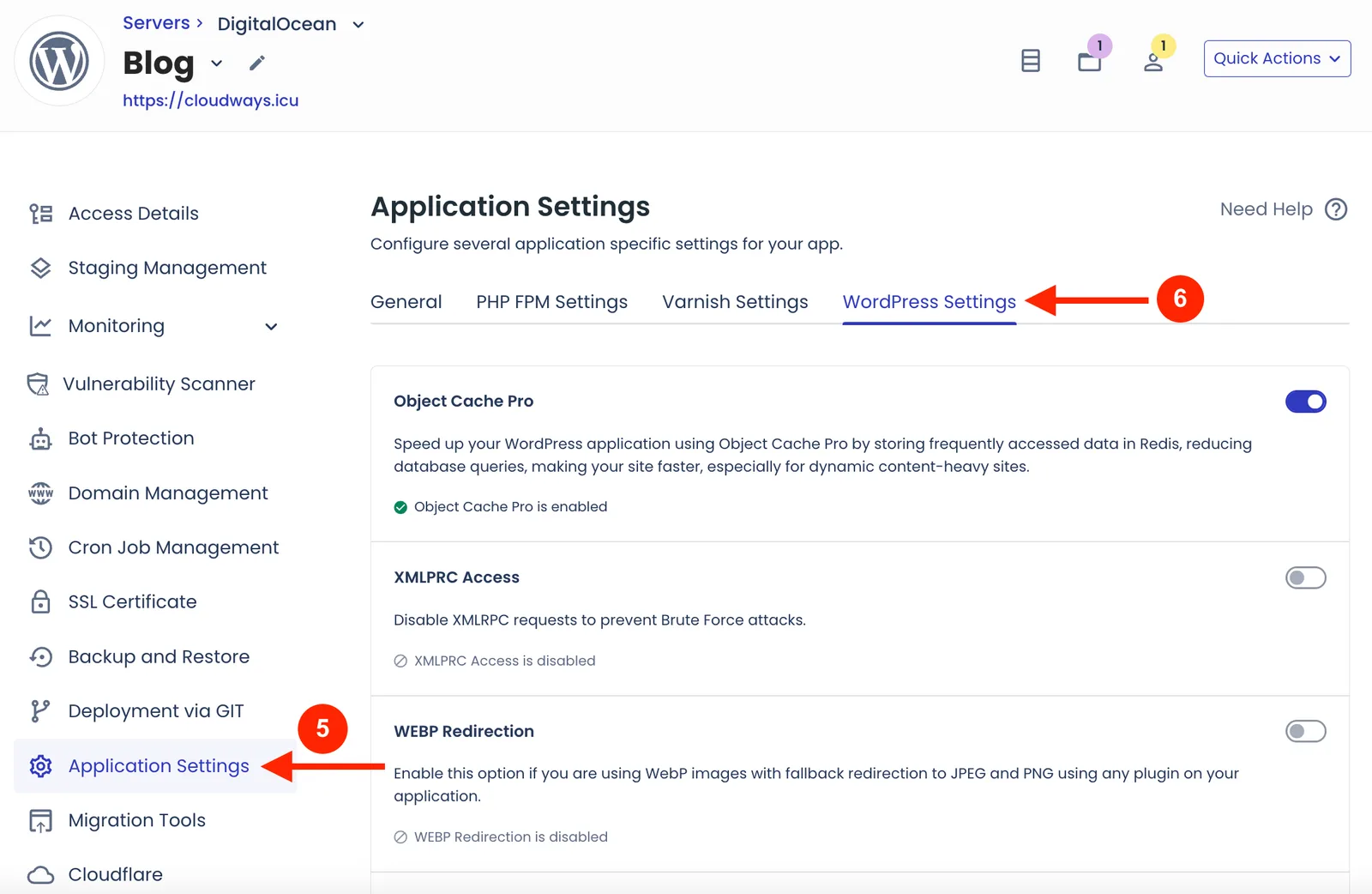Click the pencil icon to rename Blog
The image size is (1372, 894).
point(257,63)
